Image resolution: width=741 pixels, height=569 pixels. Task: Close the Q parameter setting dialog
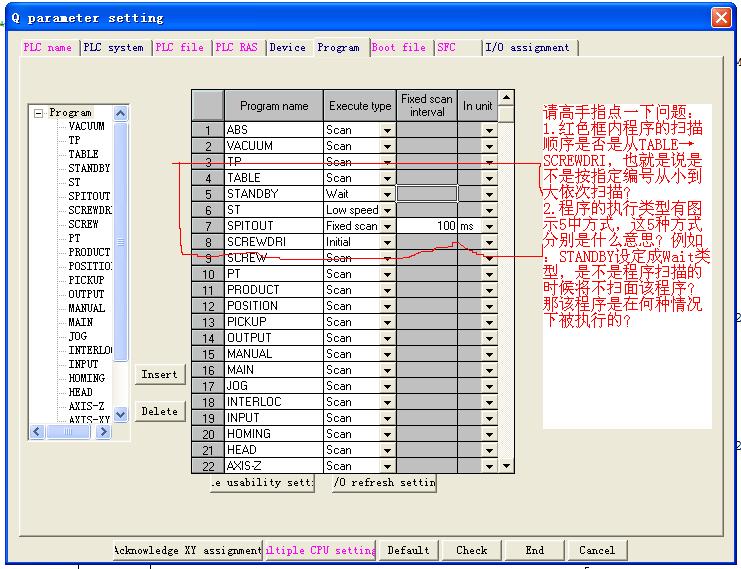click(x=720, y=18)
